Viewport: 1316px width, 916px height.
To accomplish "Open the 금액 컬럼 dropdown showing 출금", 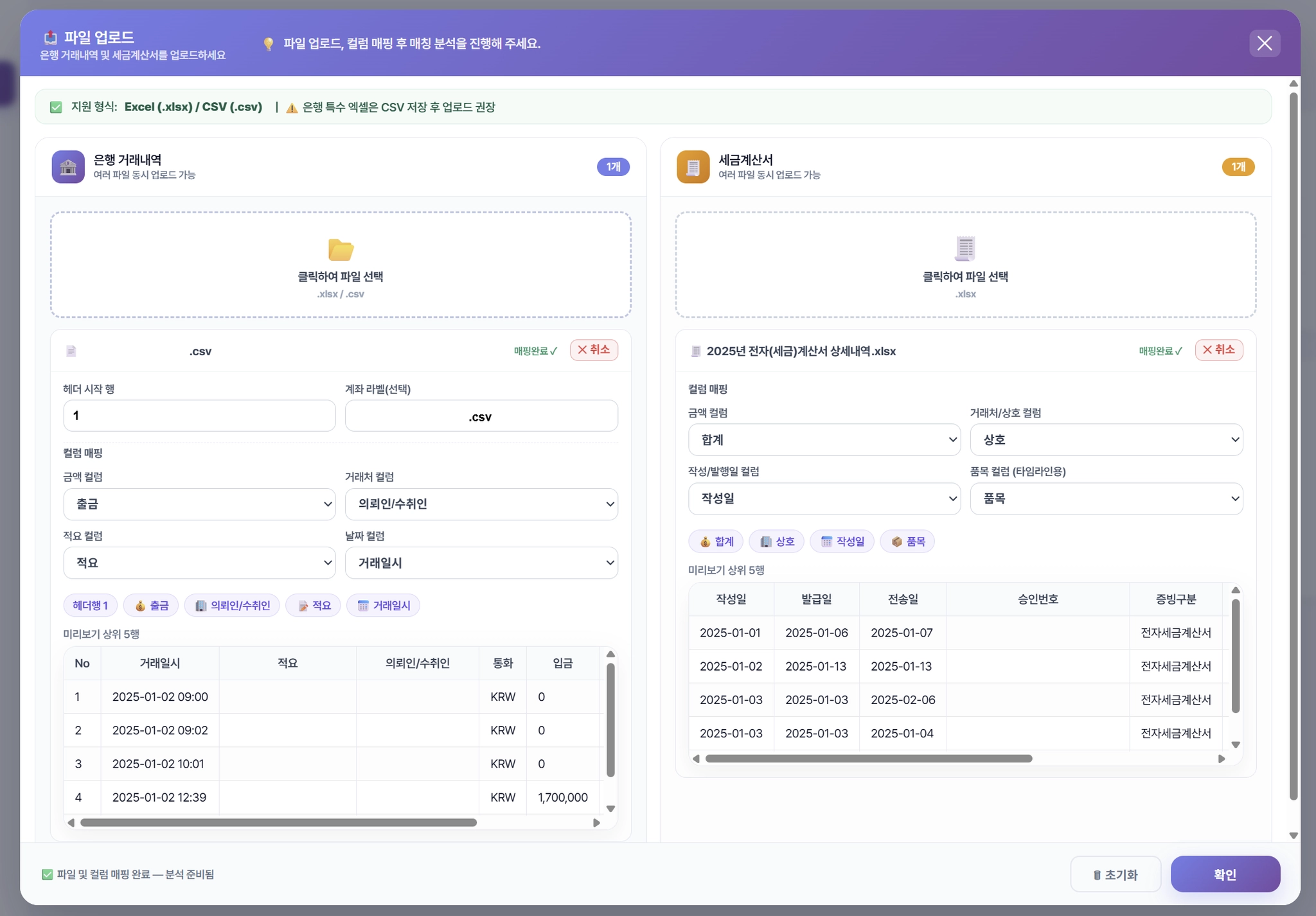I will (x=199, y=504).
